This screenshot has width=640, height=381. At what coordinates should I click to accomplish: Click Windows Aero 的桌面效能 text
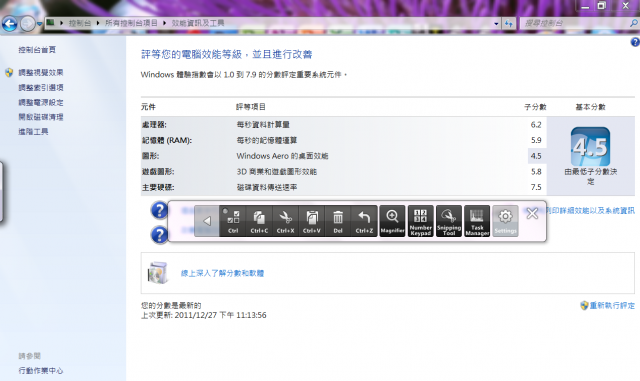(282, 156)
